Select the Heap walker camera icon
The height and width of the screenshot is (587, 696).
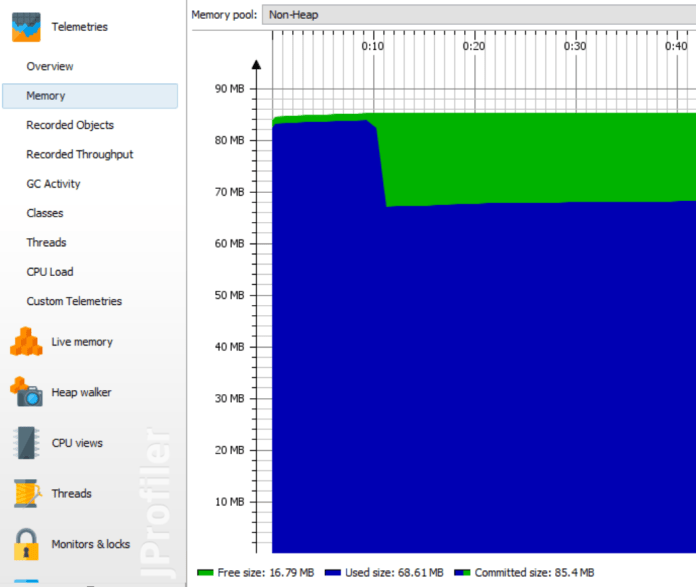pyautogui.click(x=26, y=392)
